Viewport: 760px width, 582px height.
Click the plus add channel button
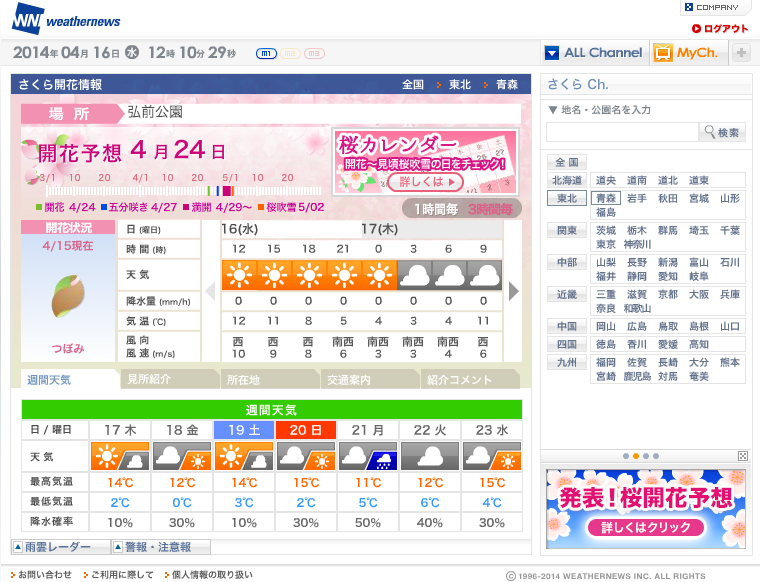click(x=741, y=52)
